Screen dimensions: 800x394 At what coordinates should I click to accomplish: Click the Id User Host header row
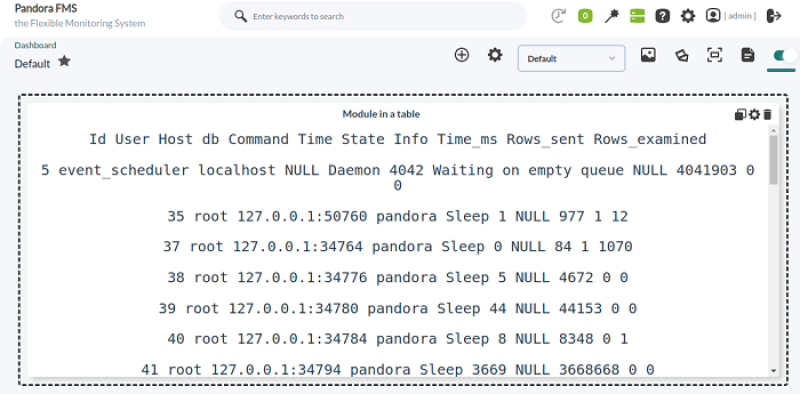(x=398, y=139)
